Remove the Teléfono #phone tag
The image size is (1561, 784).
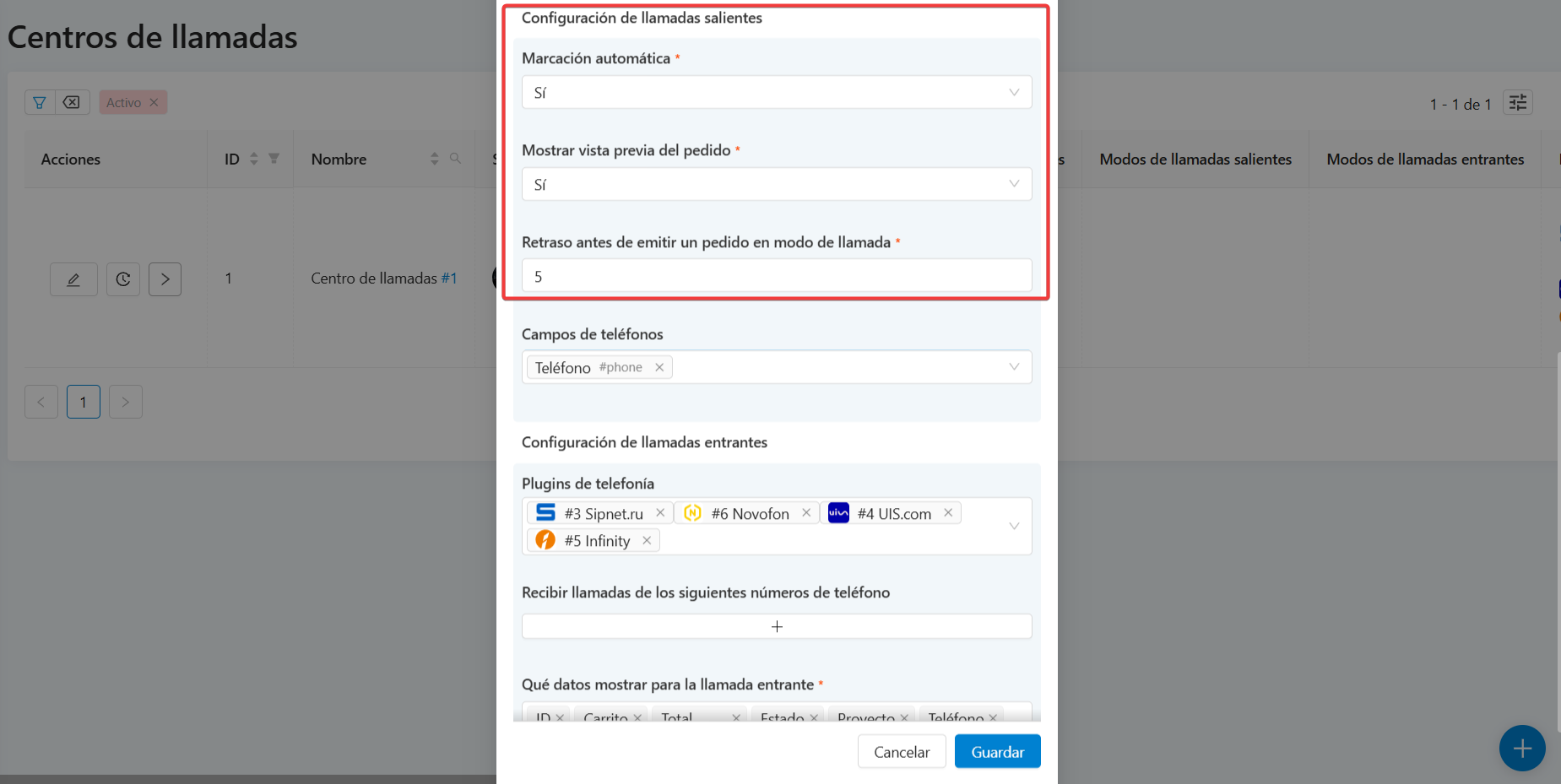click(659, 367)
